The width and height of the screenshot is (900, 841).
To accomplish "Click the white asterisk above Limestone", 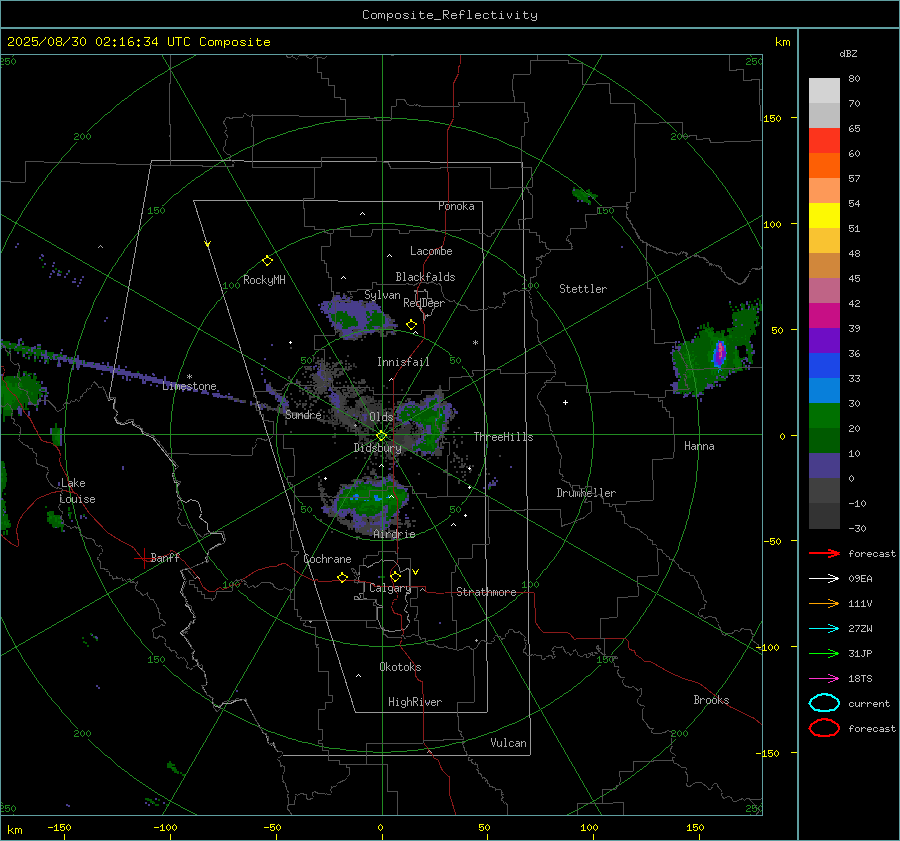I will tap(189, 377).
